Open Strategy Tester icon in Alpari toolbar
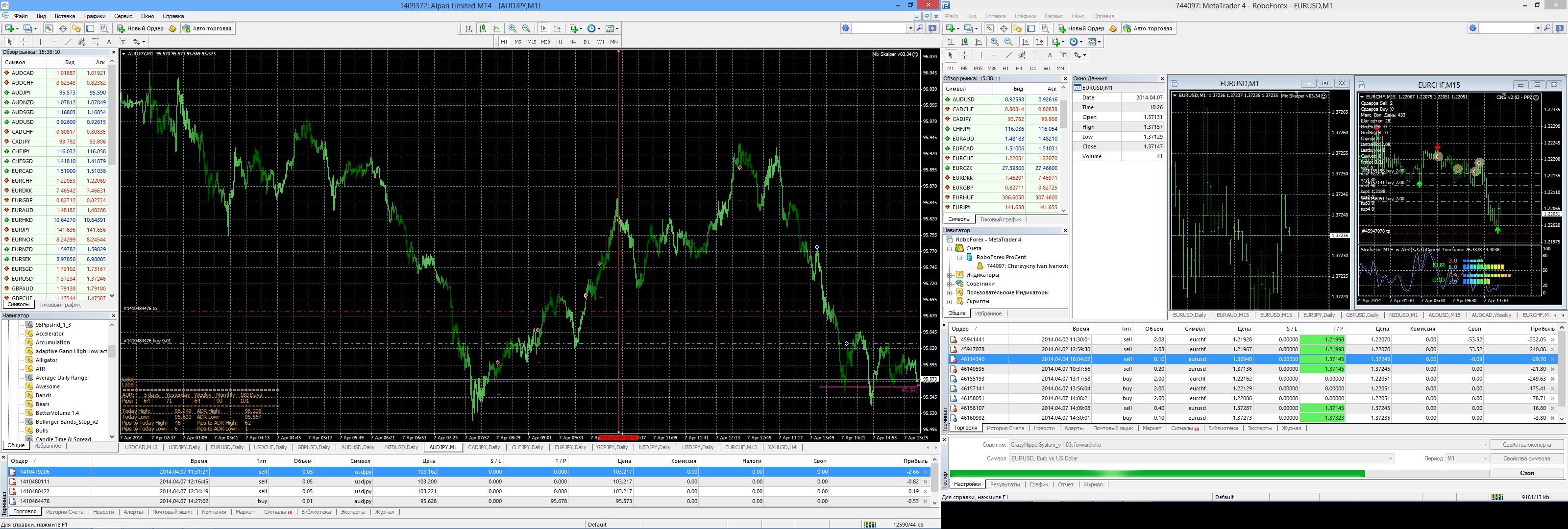1568x529 pixels. click(x=104, y=28)
